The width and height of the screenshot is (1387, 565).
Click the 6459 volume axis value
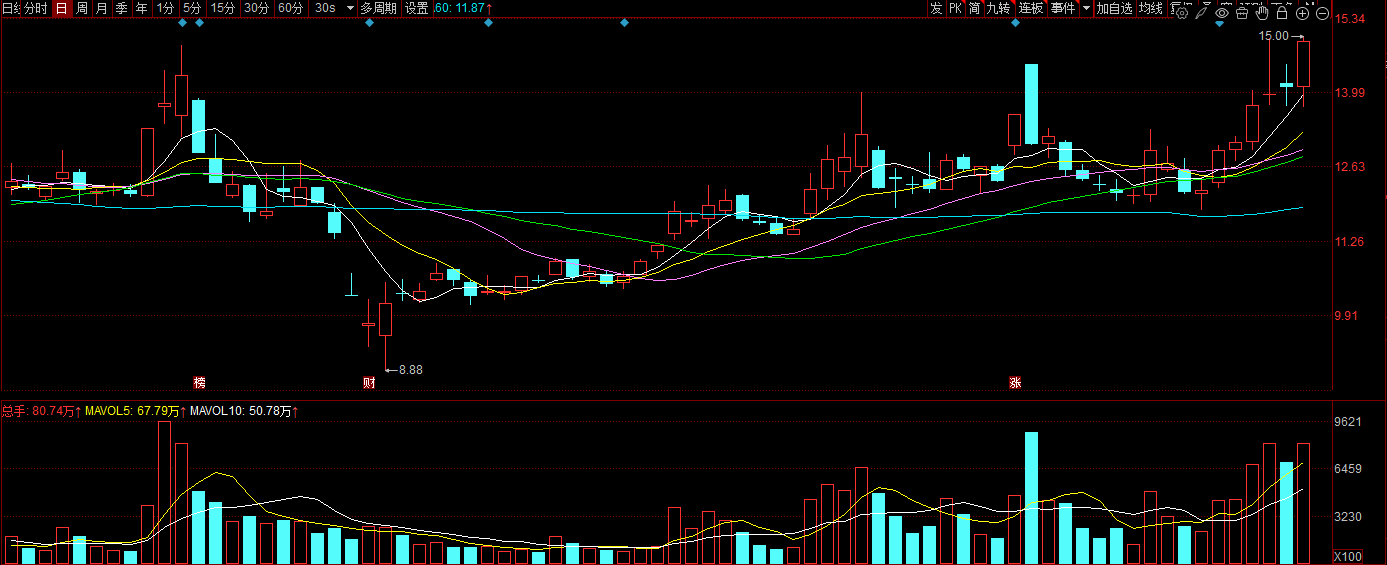pyautogui.click(x=1350, y=469)
